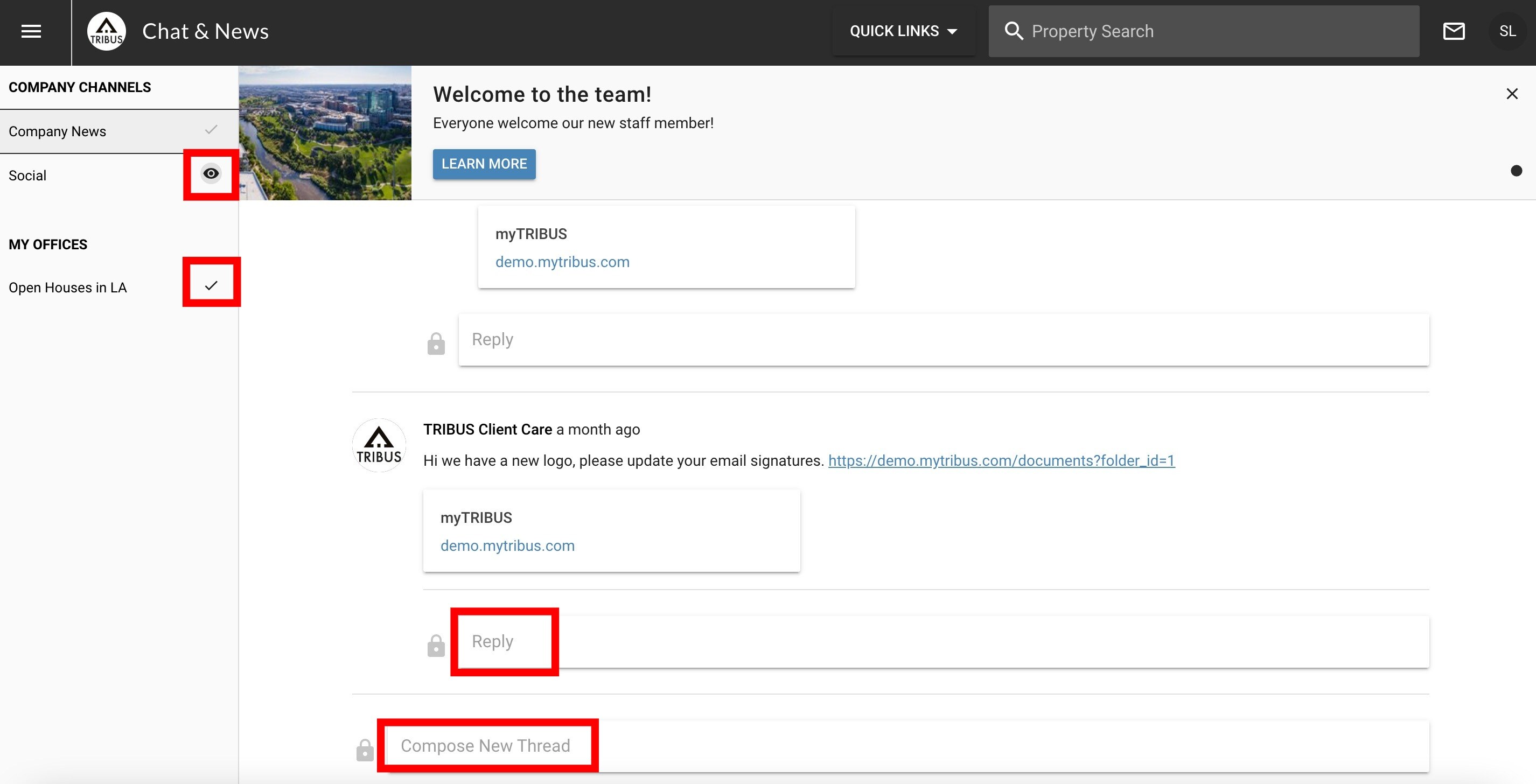Click the LEARN MORE button

[x=484, y=164]
